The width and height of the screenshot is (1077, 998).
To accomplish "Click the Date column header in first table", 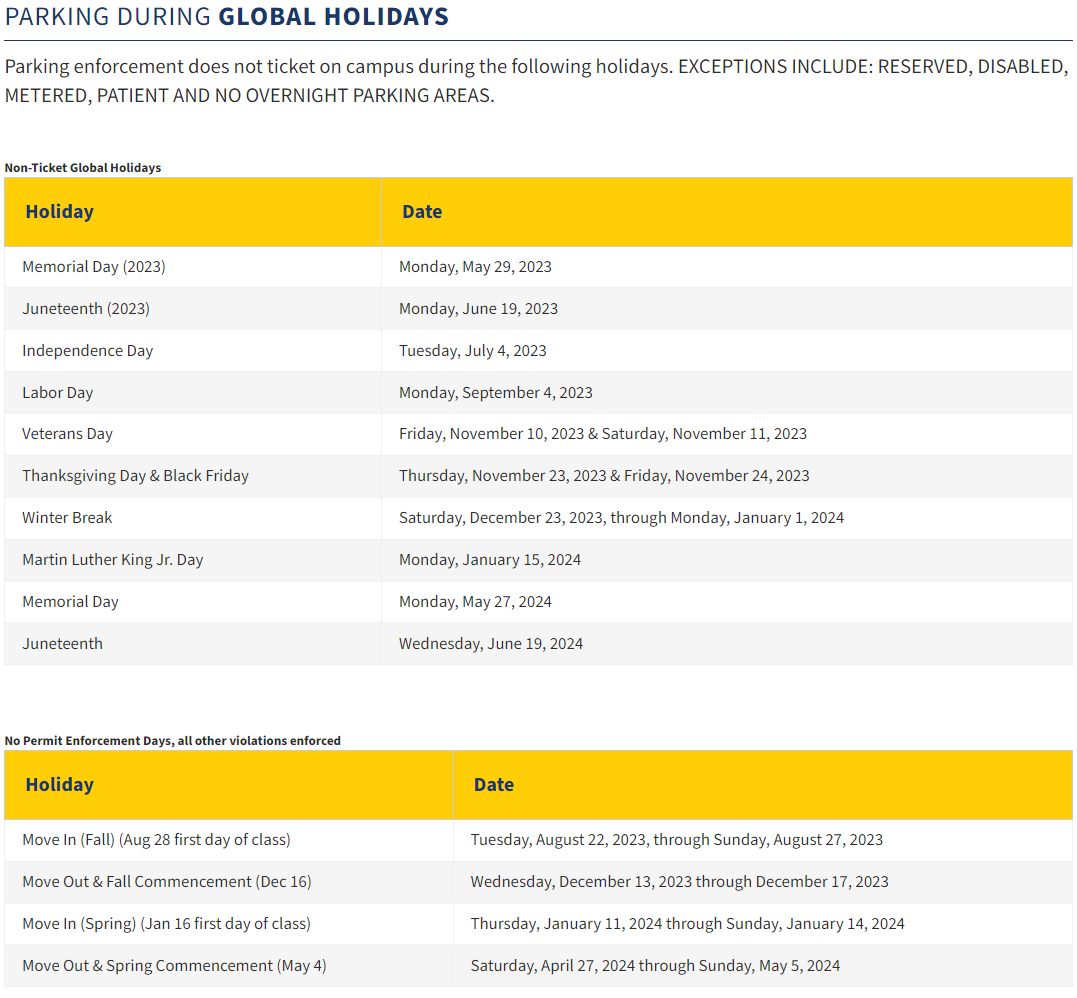I will point(422,212).
